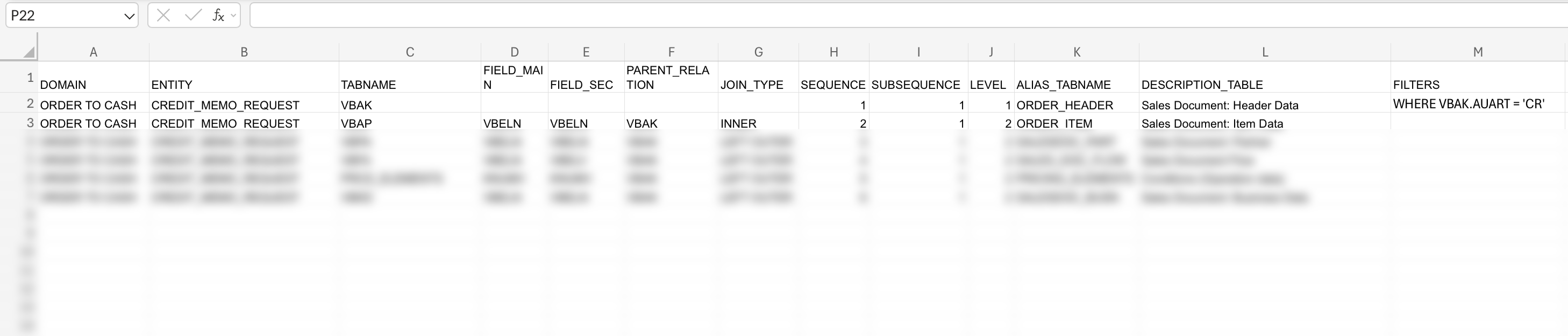The width and height of the screenshot is (1568, 336).
Task: Click the FILTERS header cell
Action: pos(1477,84)
